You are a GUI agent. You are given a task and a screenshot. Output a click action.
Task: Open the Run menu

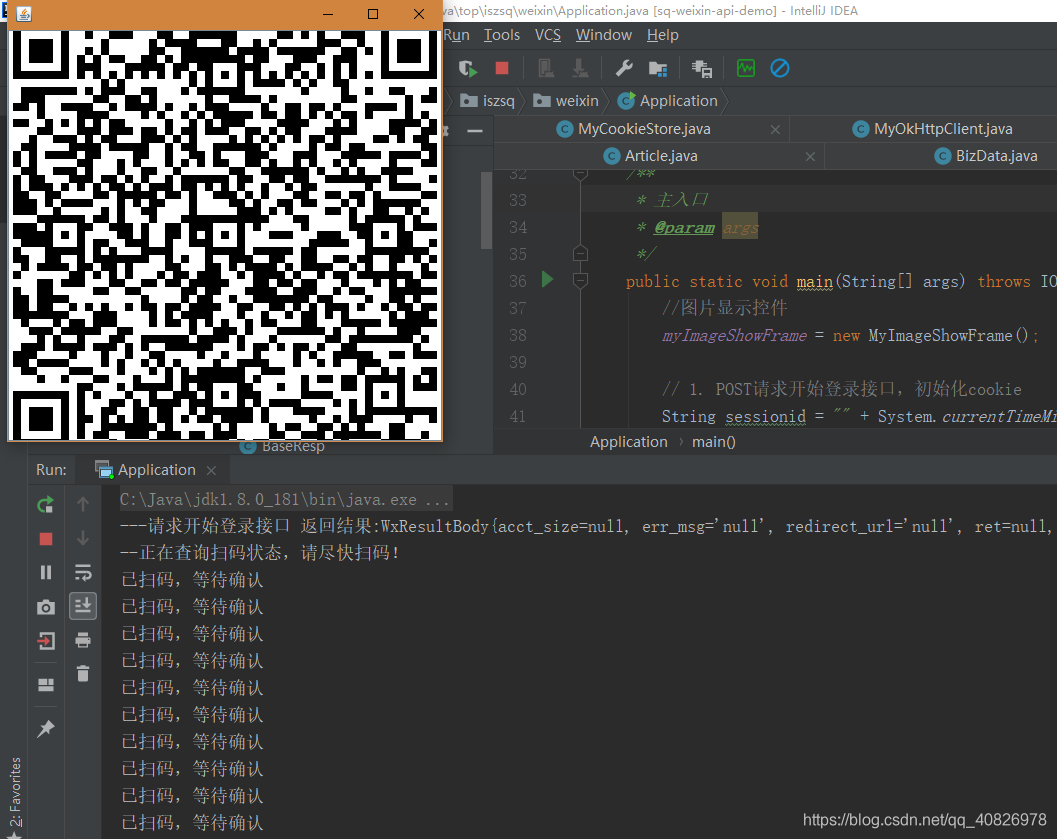456,35
